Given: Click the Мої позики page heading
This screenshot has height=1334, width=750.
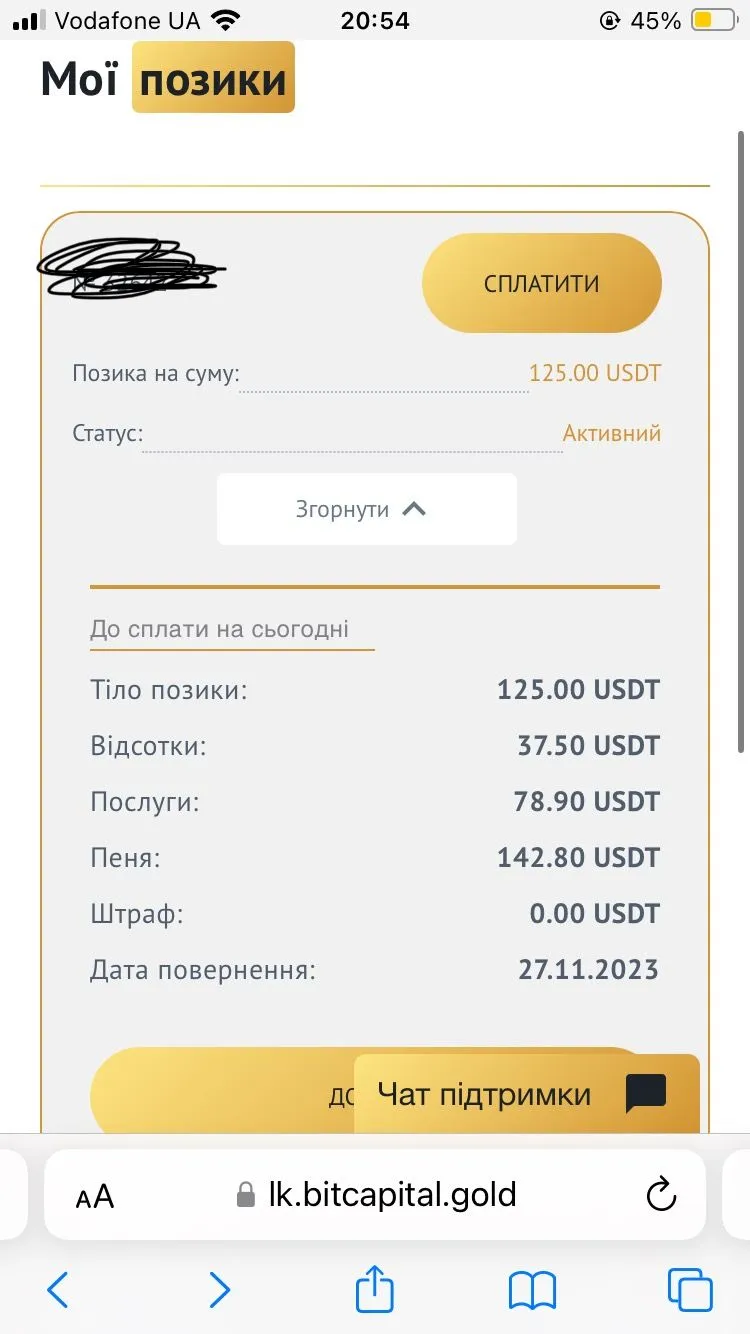Looking at the screenshot, I should point(167,79).
